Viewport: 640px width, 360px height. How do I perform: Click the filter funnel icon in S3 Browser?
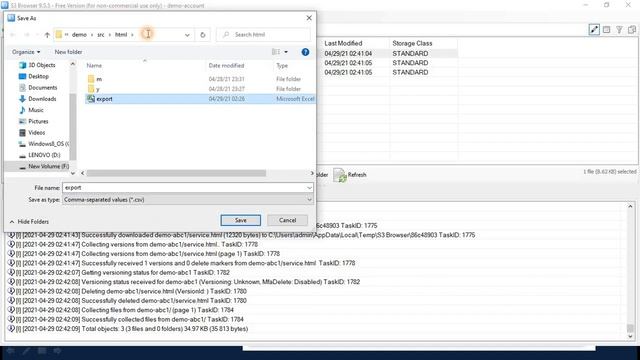619,29
